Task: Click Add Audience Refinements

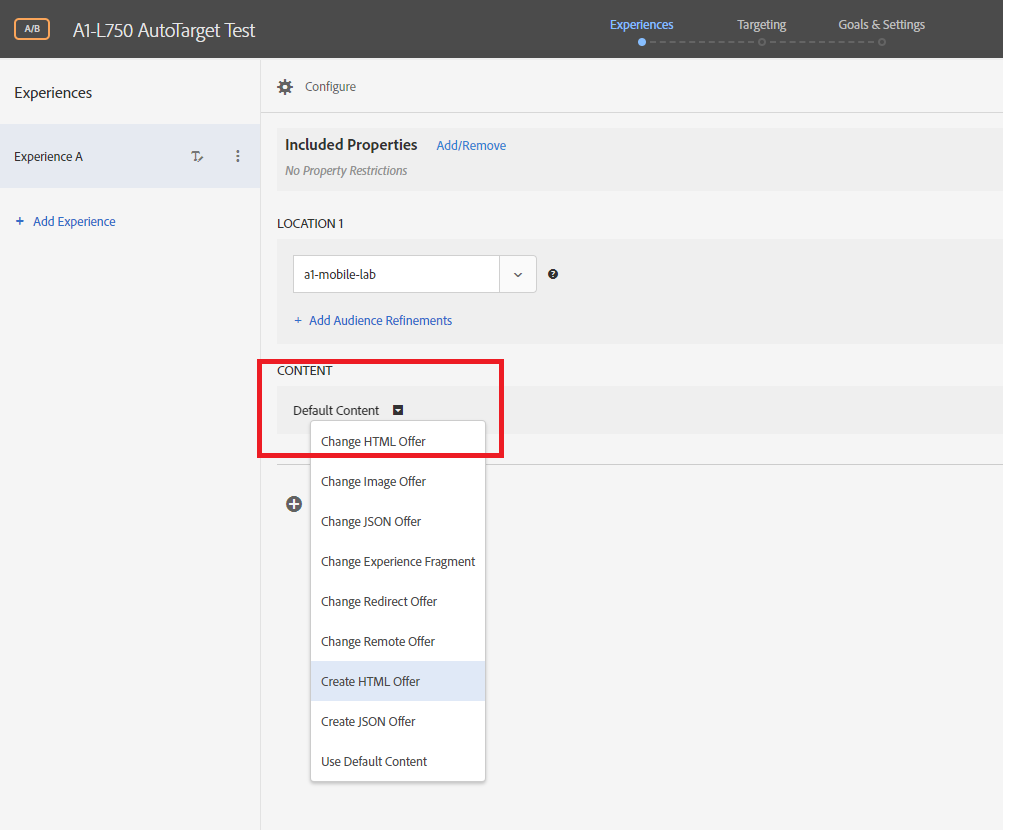Action: pyautogui.click(x=374, y=321)
